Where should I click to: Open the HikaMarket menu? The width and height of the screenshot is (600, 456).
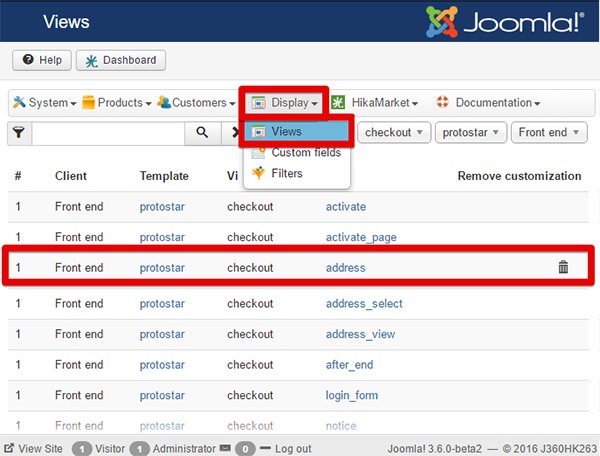pyautogui.click(x=374, y=103)
